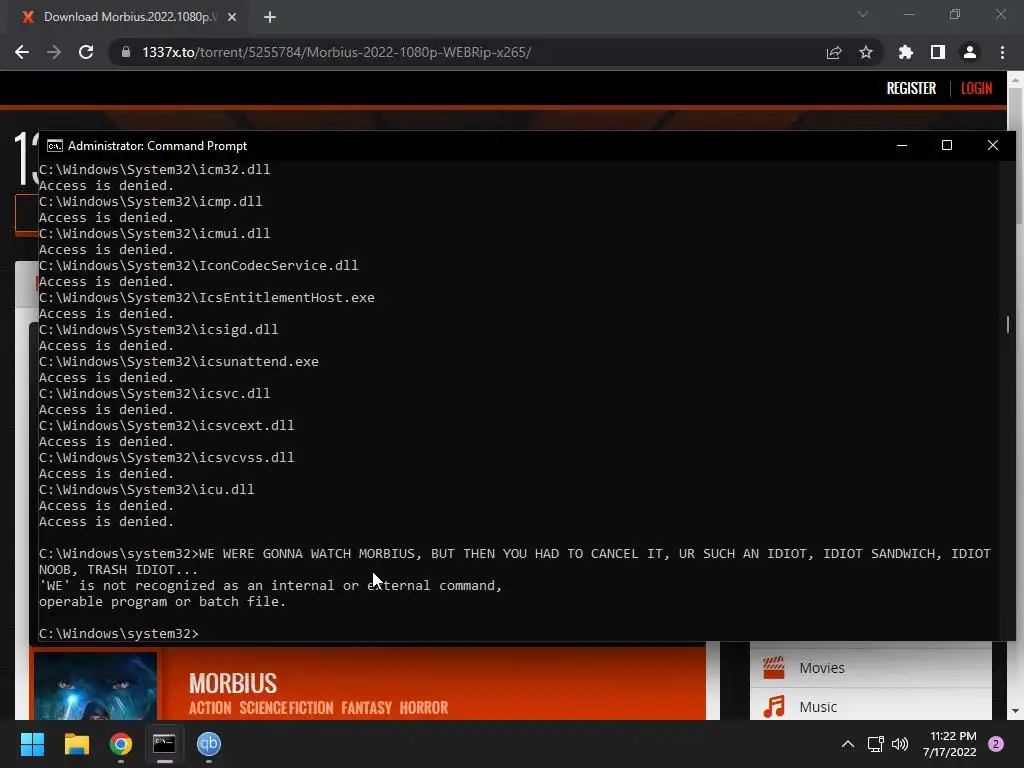The height and width of the screenshot is (768, 1024).
Task: Open the Windows Start menu
Action: click(x=32, y=744)
